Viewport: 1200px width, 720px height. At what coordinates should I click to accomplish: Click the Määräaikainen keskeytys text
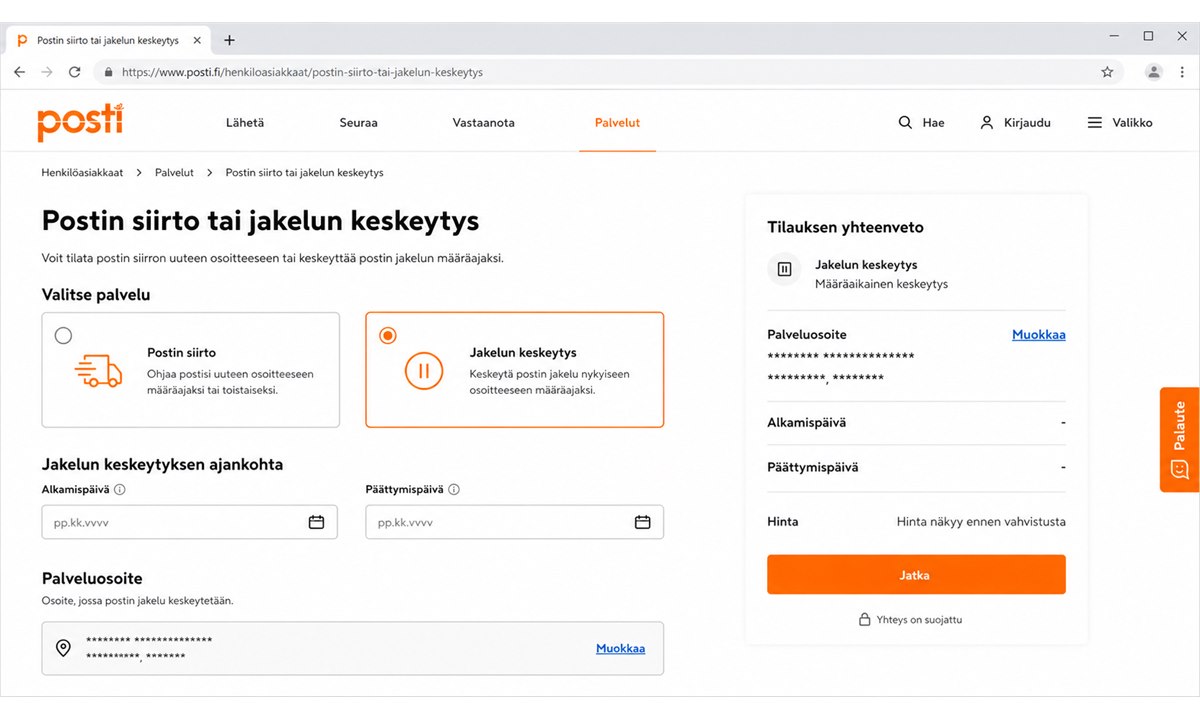881,284
